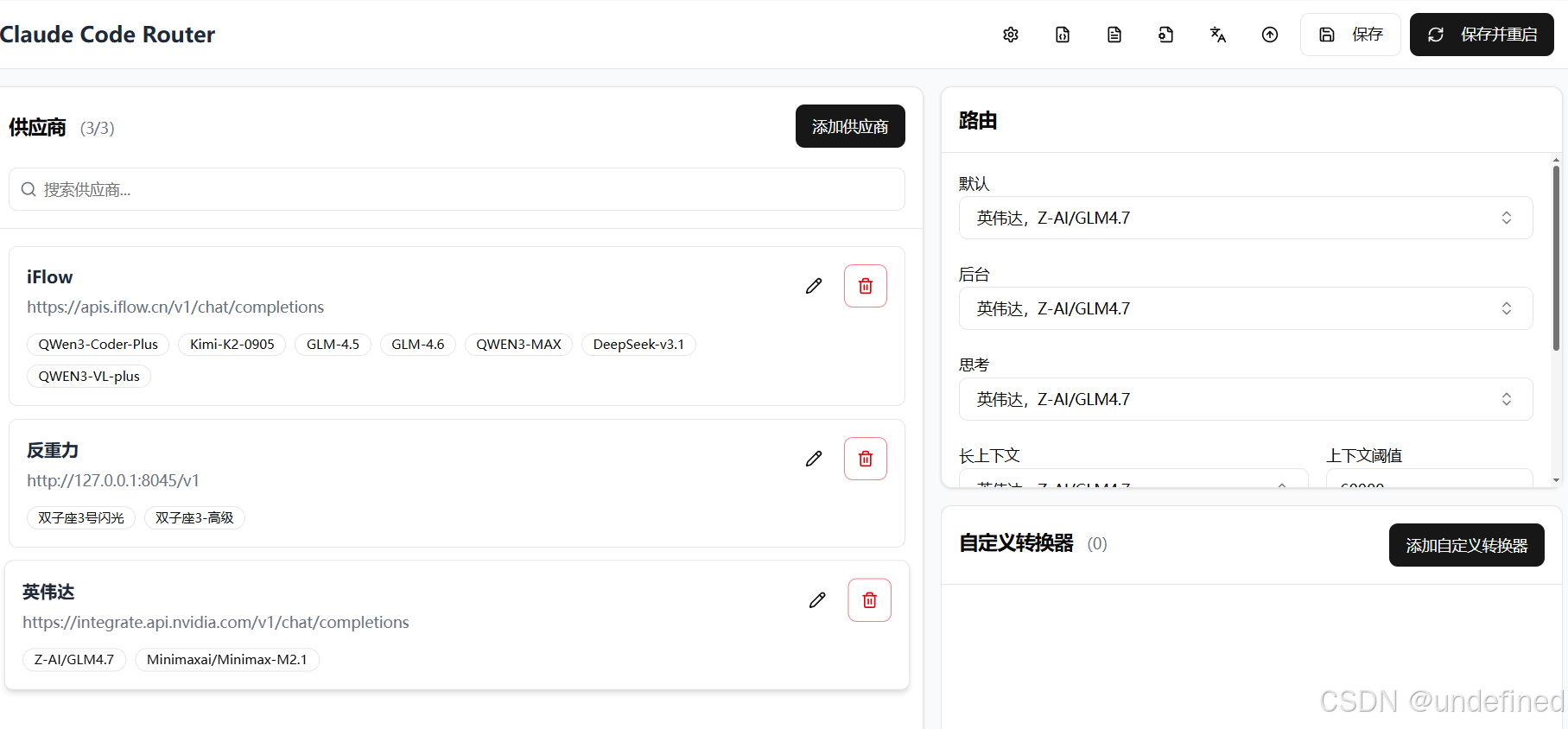Click the GLM-4.6 model tag
This screenshot has width=1568, height=729.
[418, 344]
